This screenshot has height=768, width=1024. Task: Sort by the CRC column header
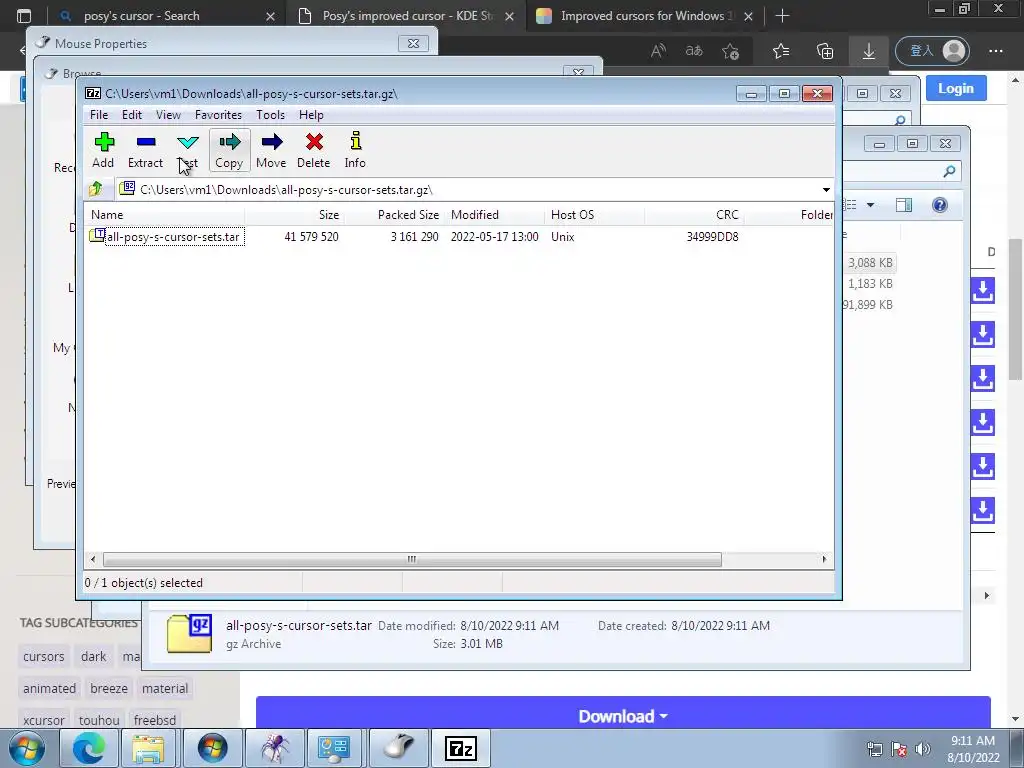694,215
